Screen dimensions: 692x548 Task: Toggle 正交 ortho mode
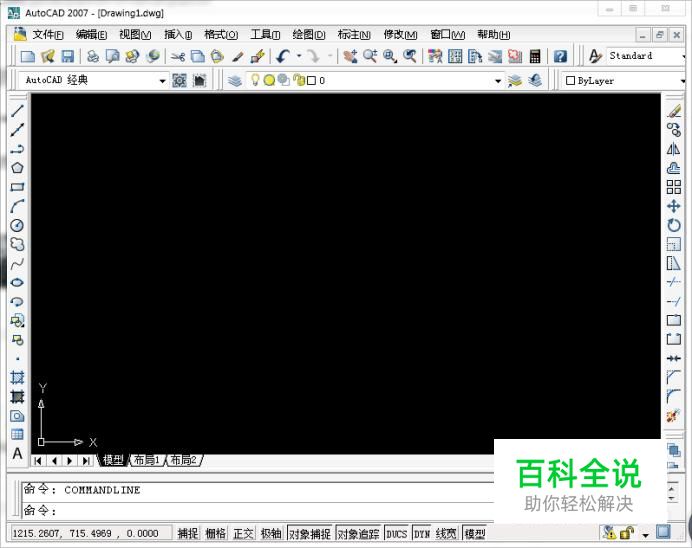coord(243,534)
